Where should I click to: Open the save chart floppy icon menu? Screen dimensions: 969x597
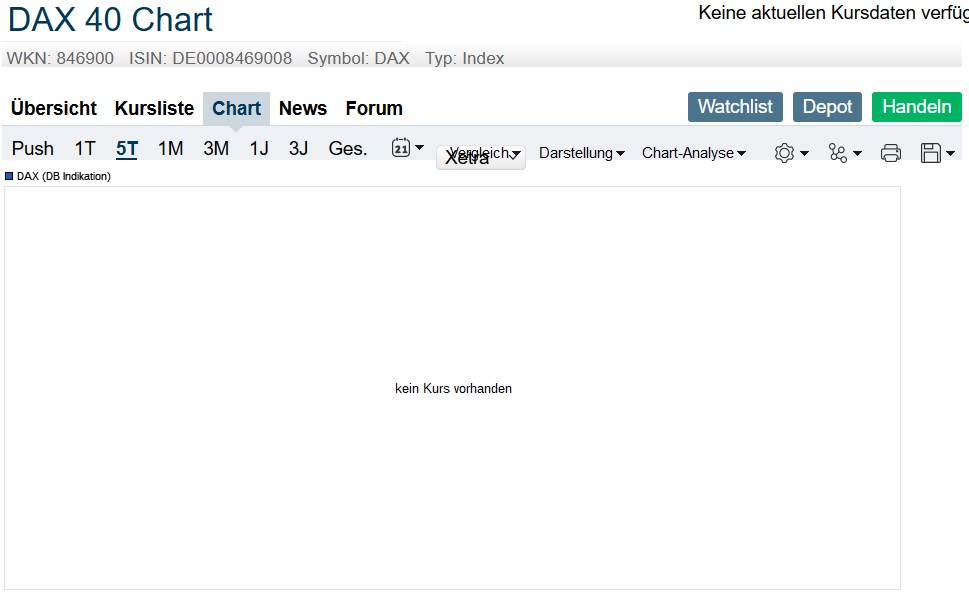(937, 153)
